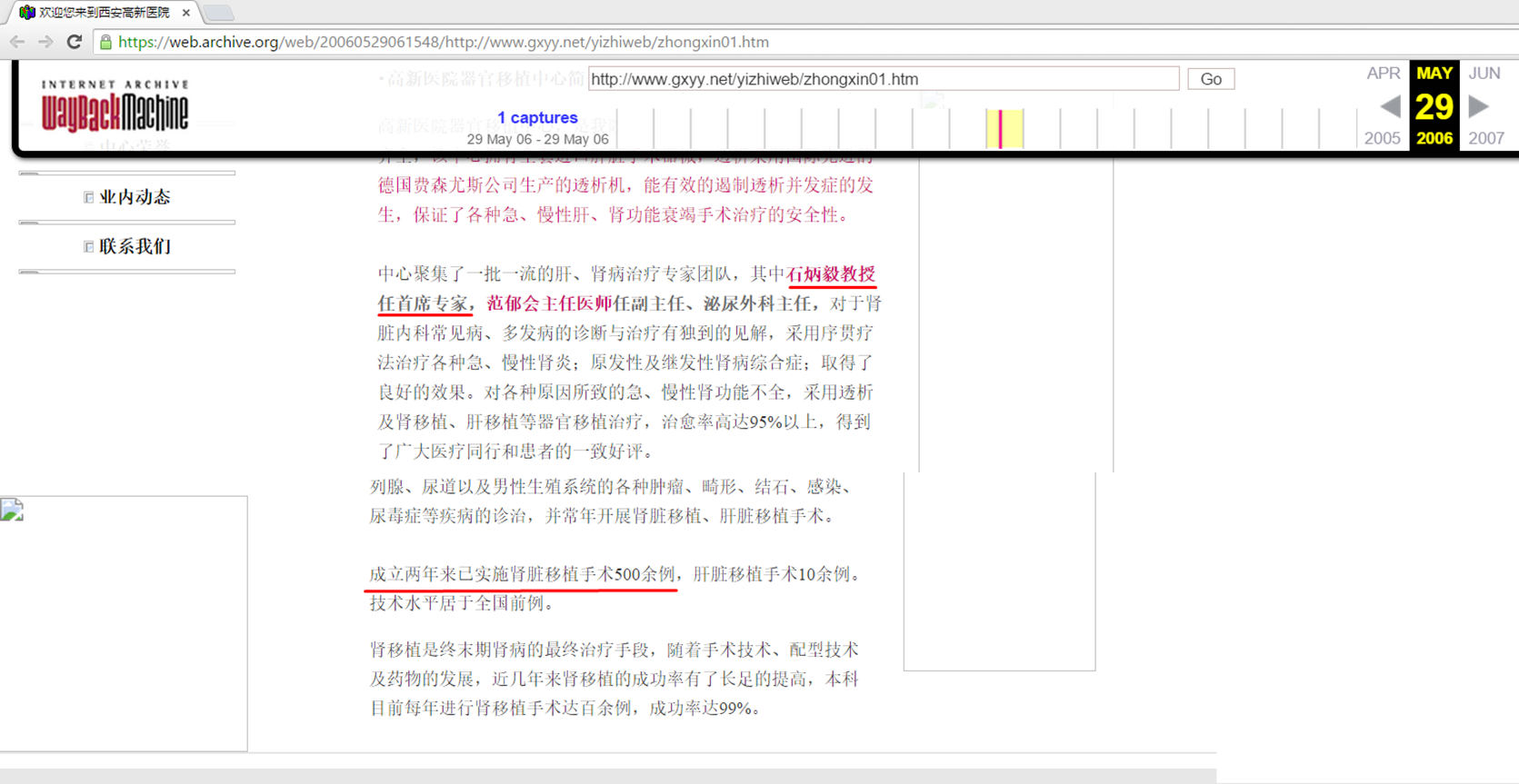Jump to year 2005 in timeline

point(1382,138)
